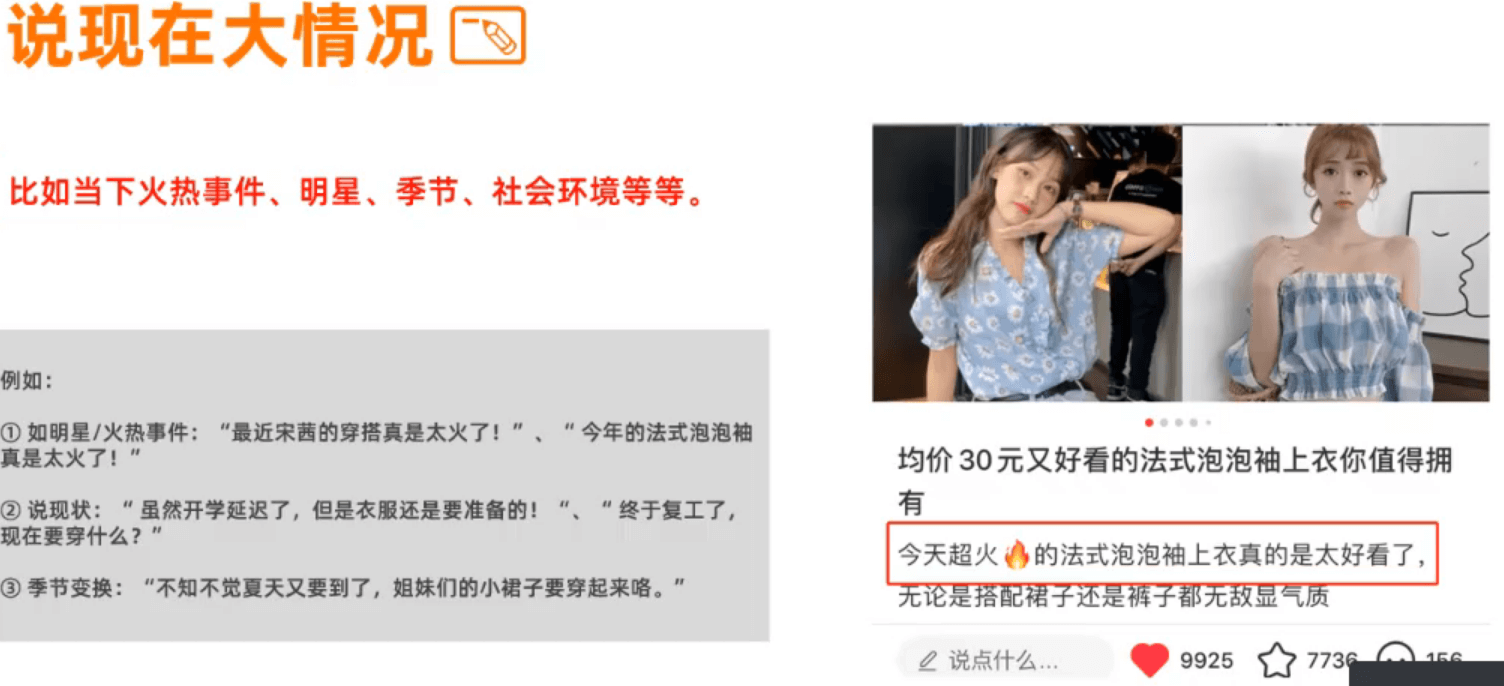Type a comment in the 说点什么 field
This screenshot has height=686, width=1504.
pyautogui.click(x=1005, y=660)
